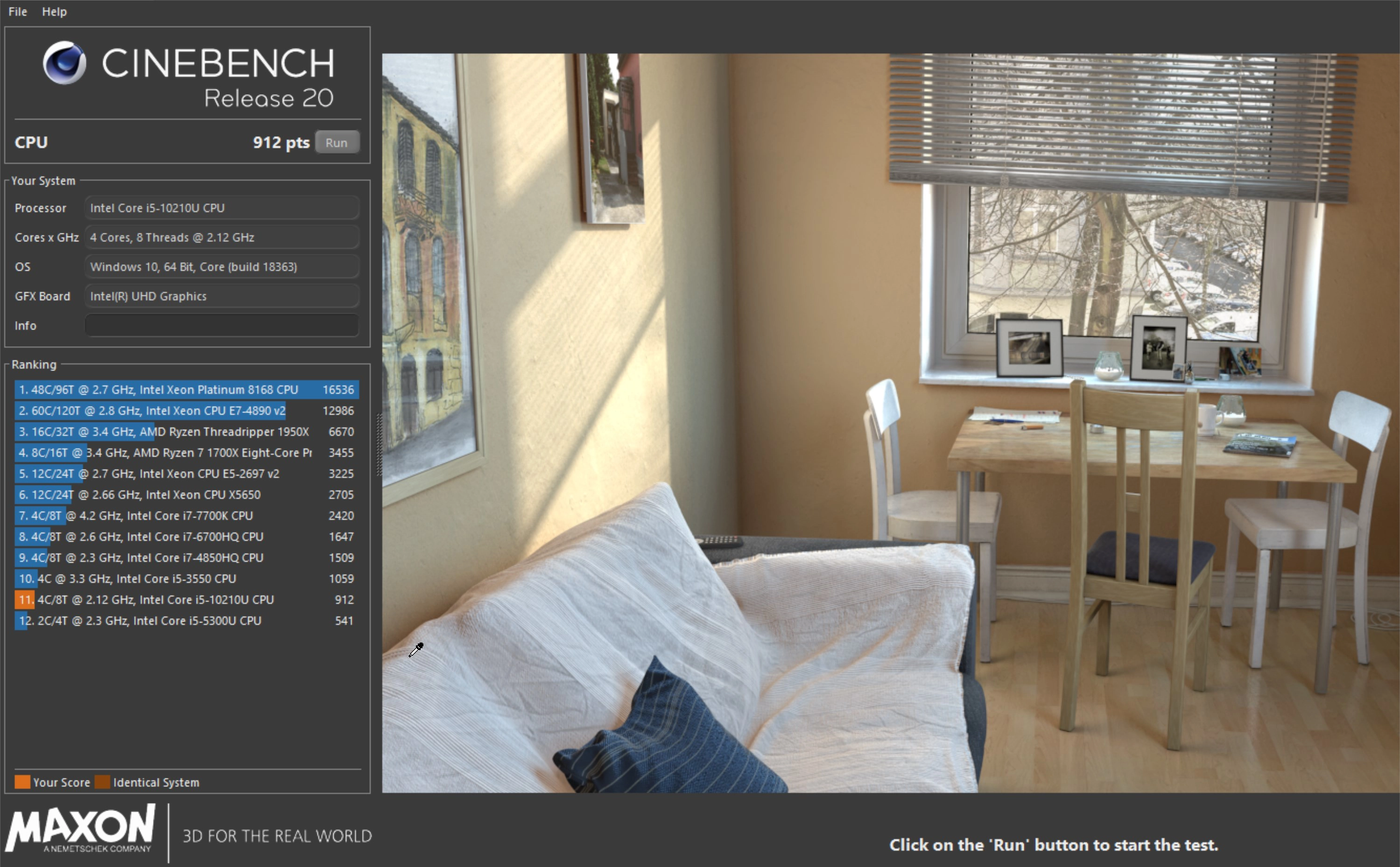This screenshot has height=867, width=1400.
Task: Click the OS field showing Windows 10
Action: pyautogui.click(x=222, y=266)
